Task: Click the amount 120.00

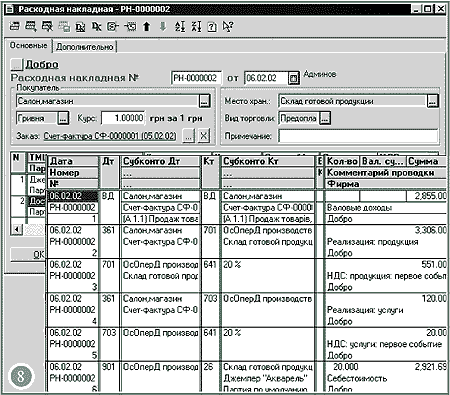Action: (433, 298)
